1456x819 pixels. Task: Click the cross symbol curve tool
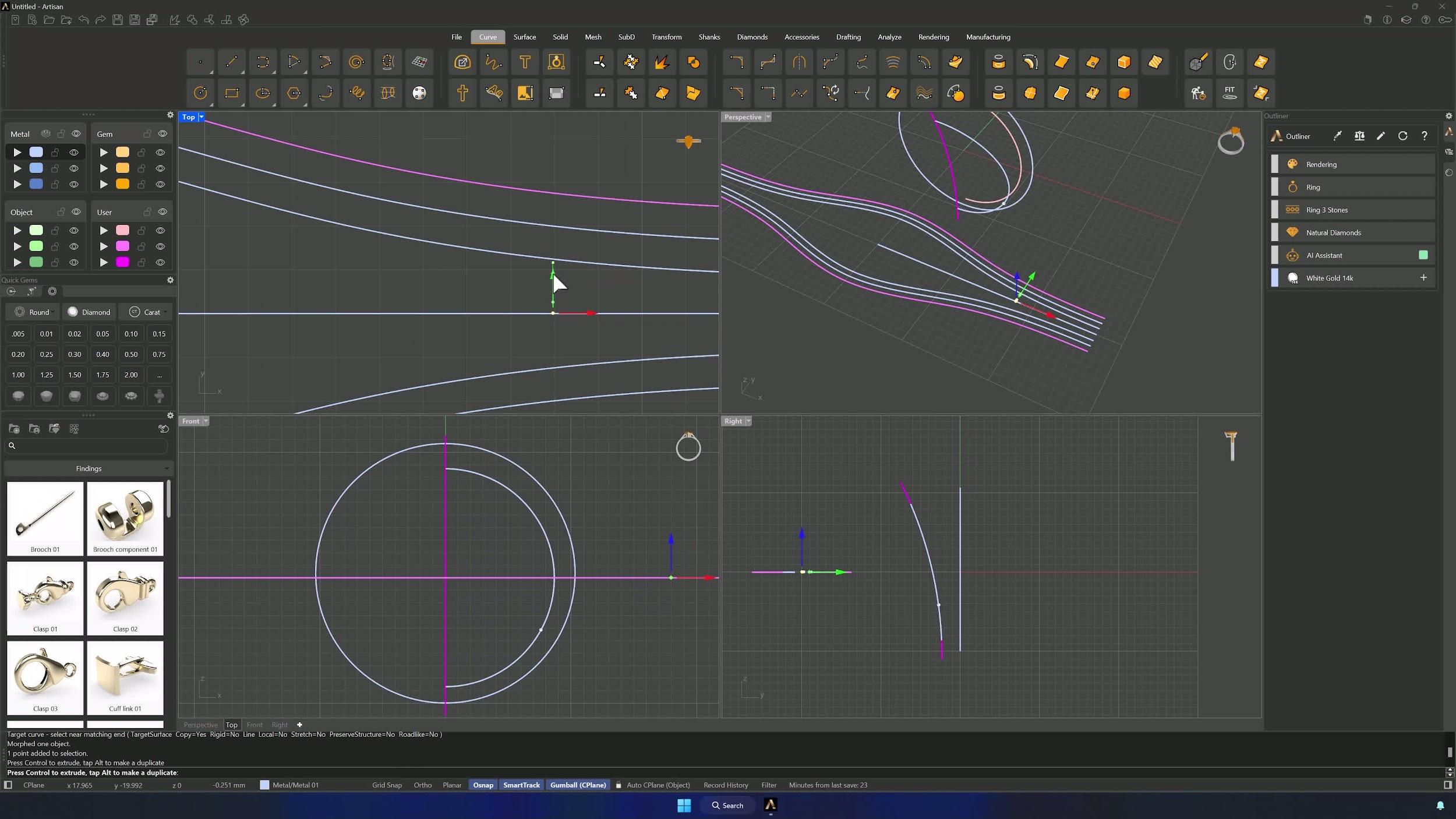462,93
